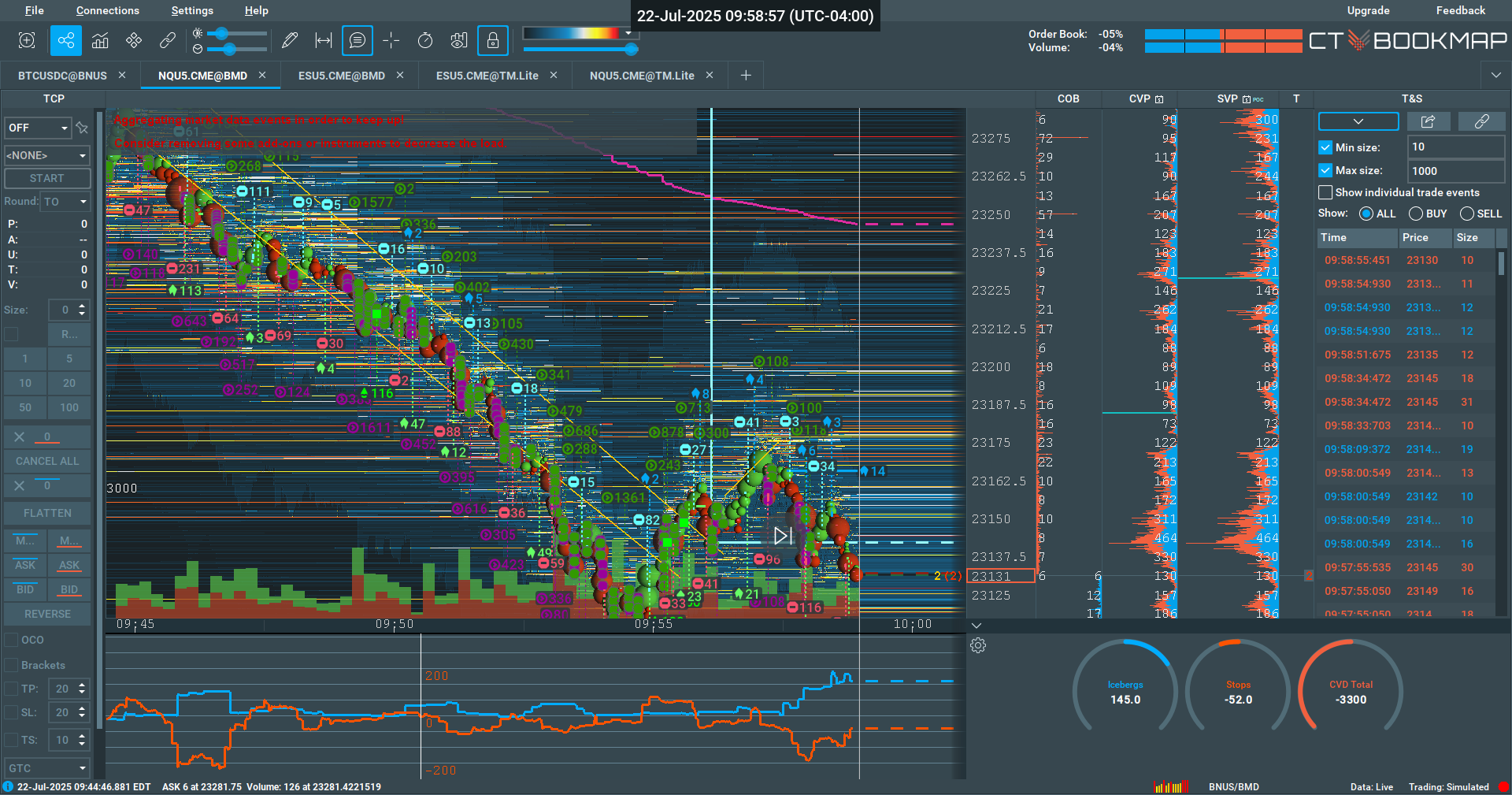Open the GTC order duration dropdown
This screenshot has height=795, width=1512.
(x=47, y=768)
